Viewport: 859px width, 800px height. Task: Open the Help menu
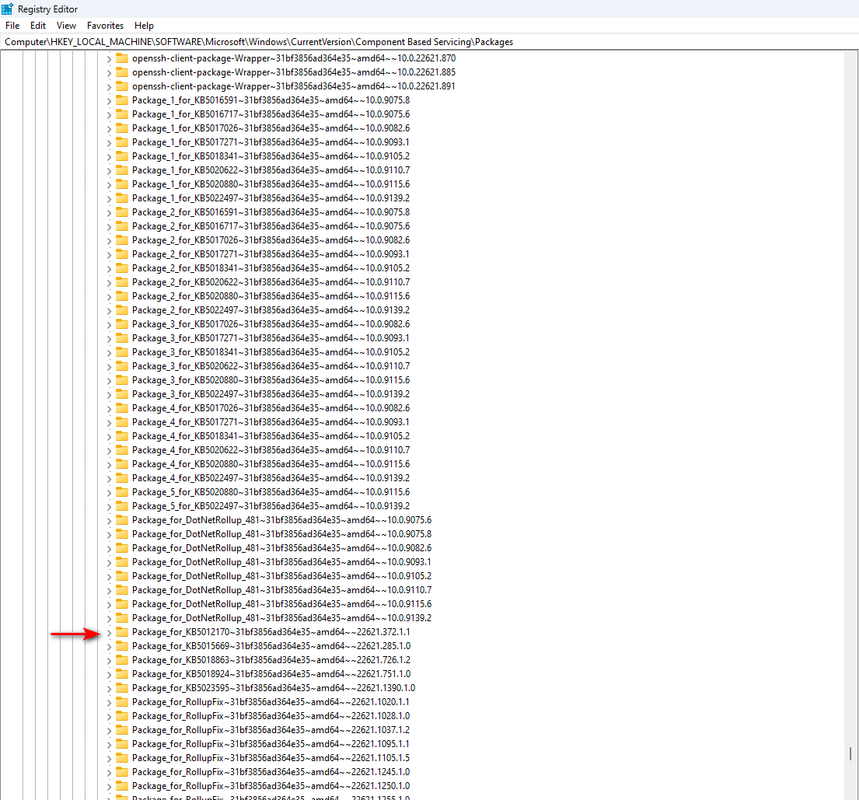click(x=144, y=26)
